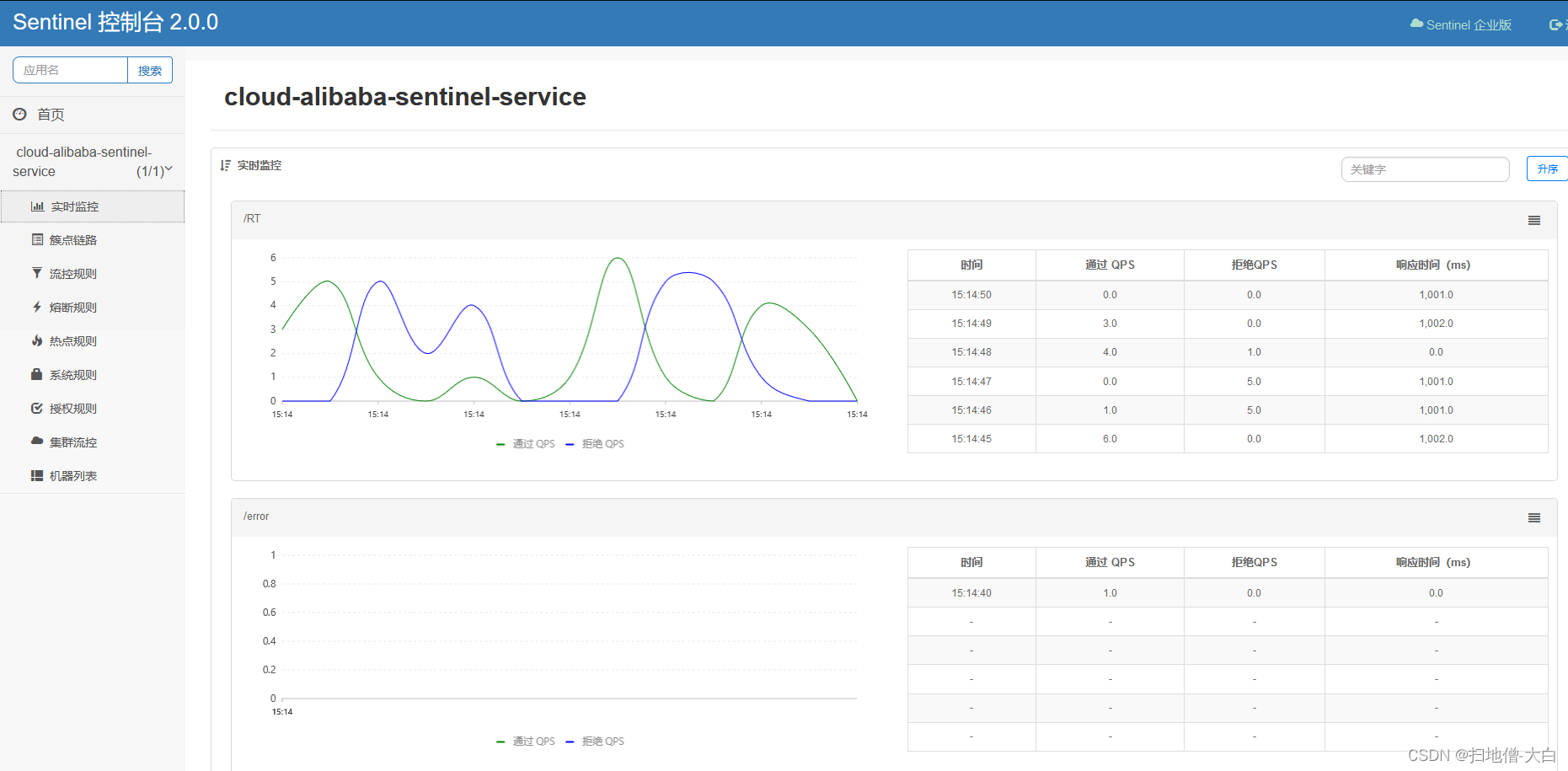This screenshot has width=1568, height=771.
Task: Open the hamburger menu of the /error chart
Action: click(x=1534, y=517)
